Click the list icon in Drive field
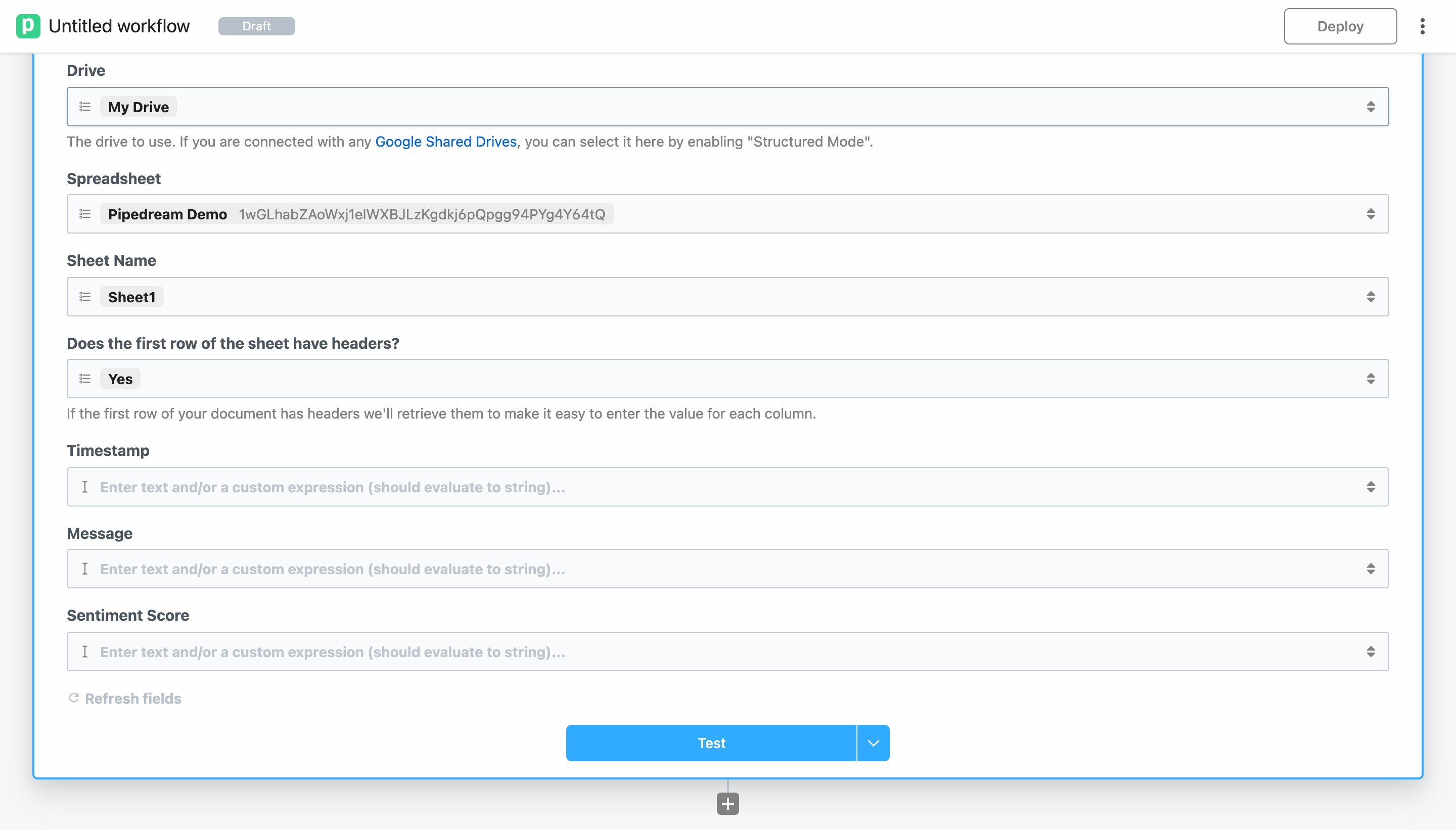The width and height of the screenshot is (1456, 830). pyautogui.click(x=85, y=107)
